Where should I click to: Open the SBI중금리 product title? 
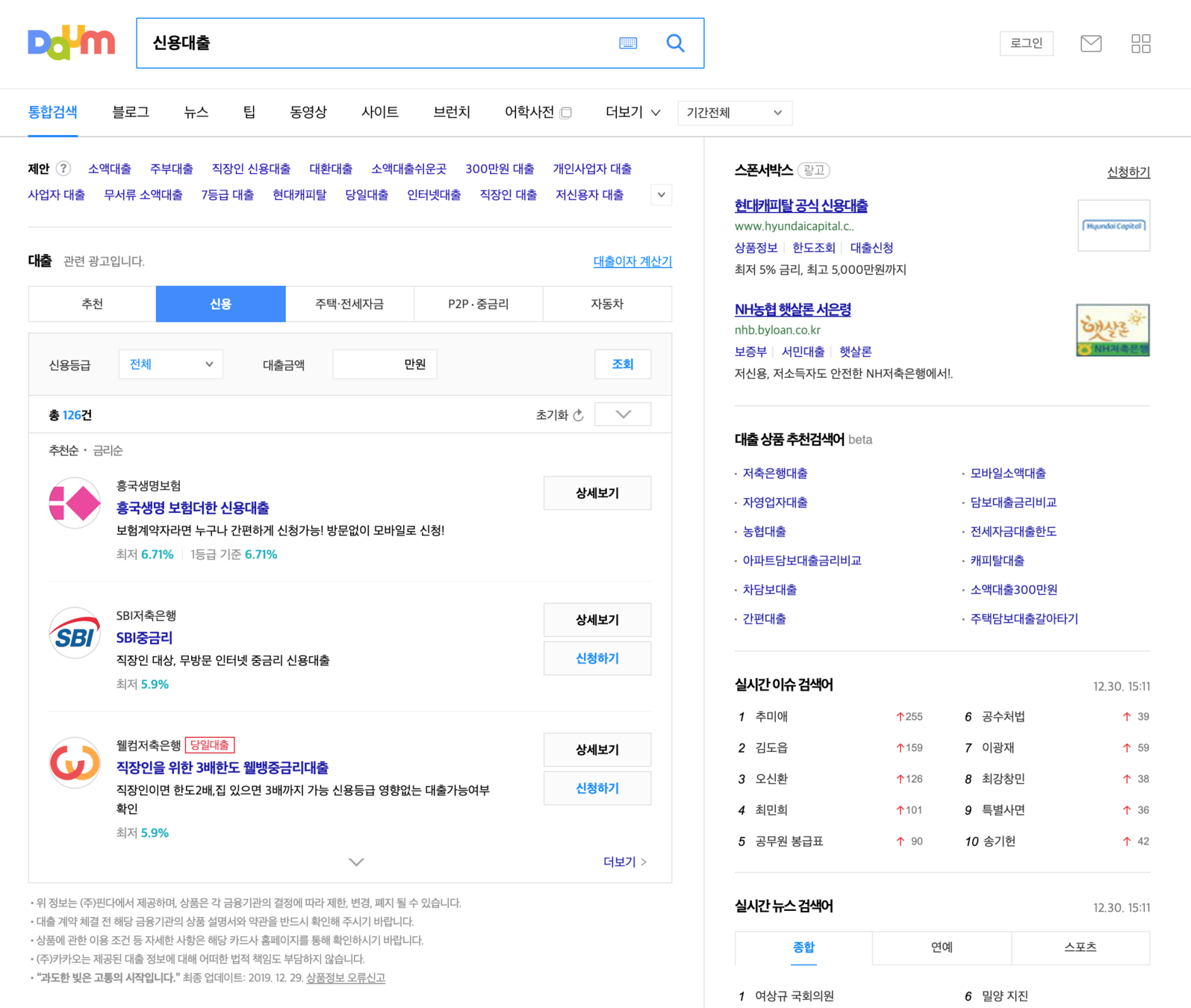[144, 638]
